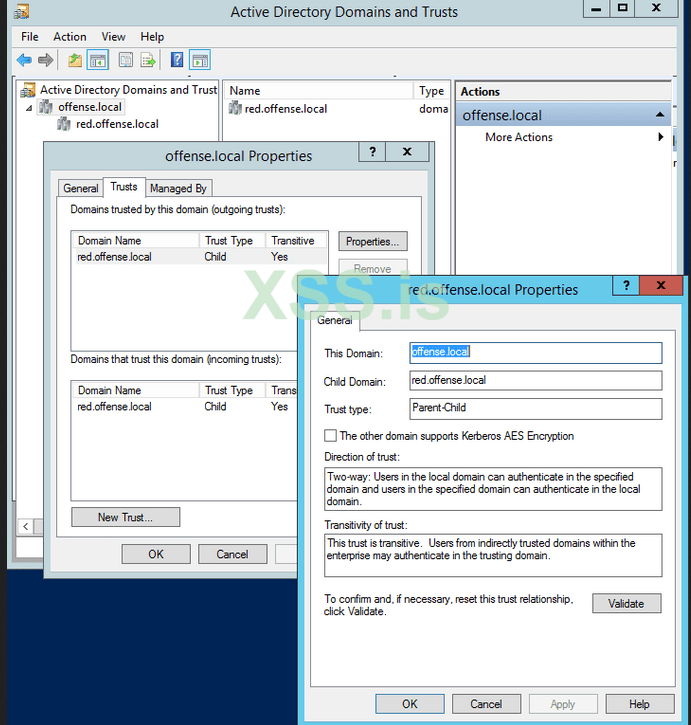Viewport: 691px width, 725px height.
Task: Open the Help menu
Action: click(152, 37)
